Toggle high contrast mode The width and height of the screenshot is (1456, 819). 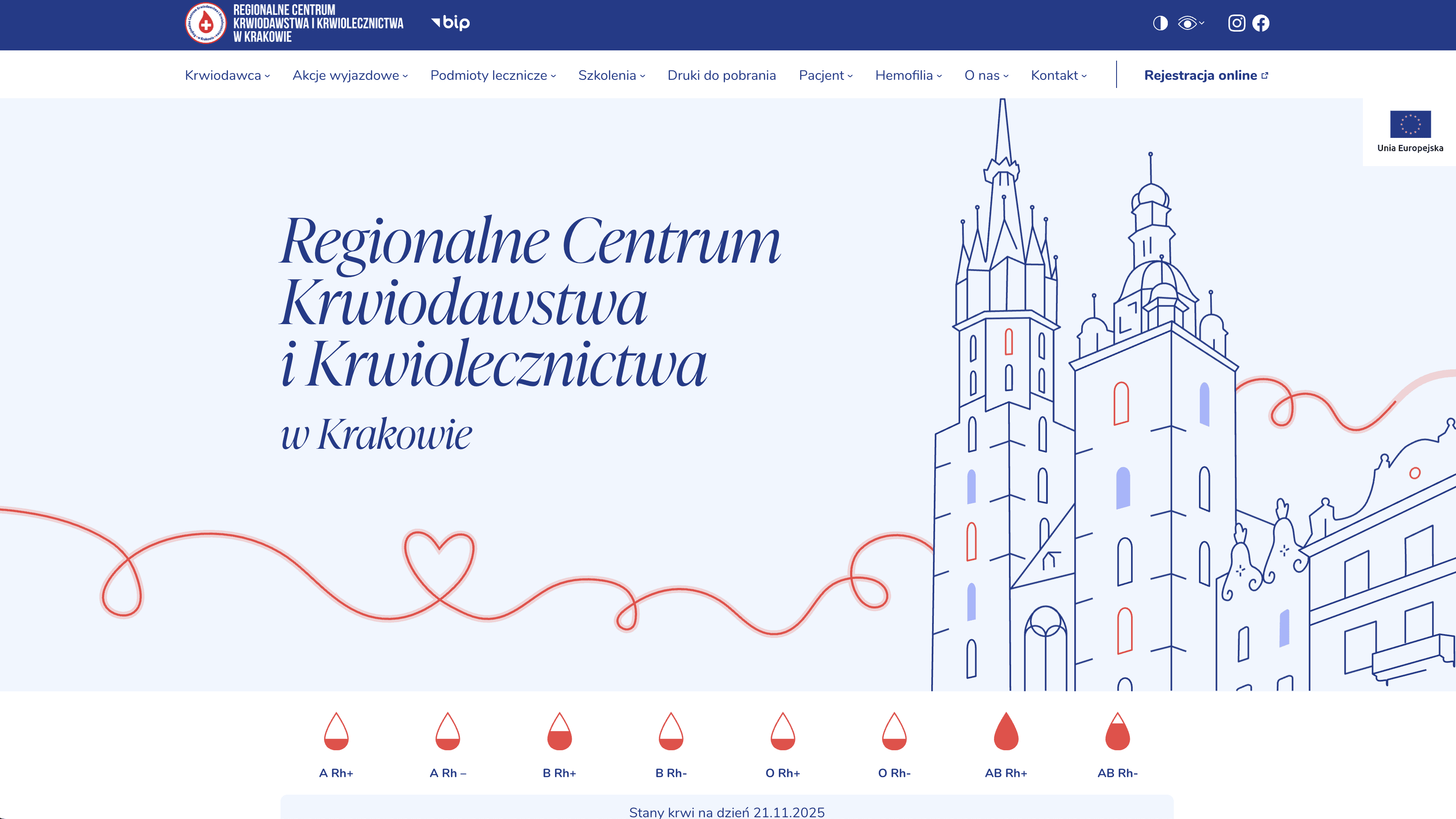(x=1160, y=23)
